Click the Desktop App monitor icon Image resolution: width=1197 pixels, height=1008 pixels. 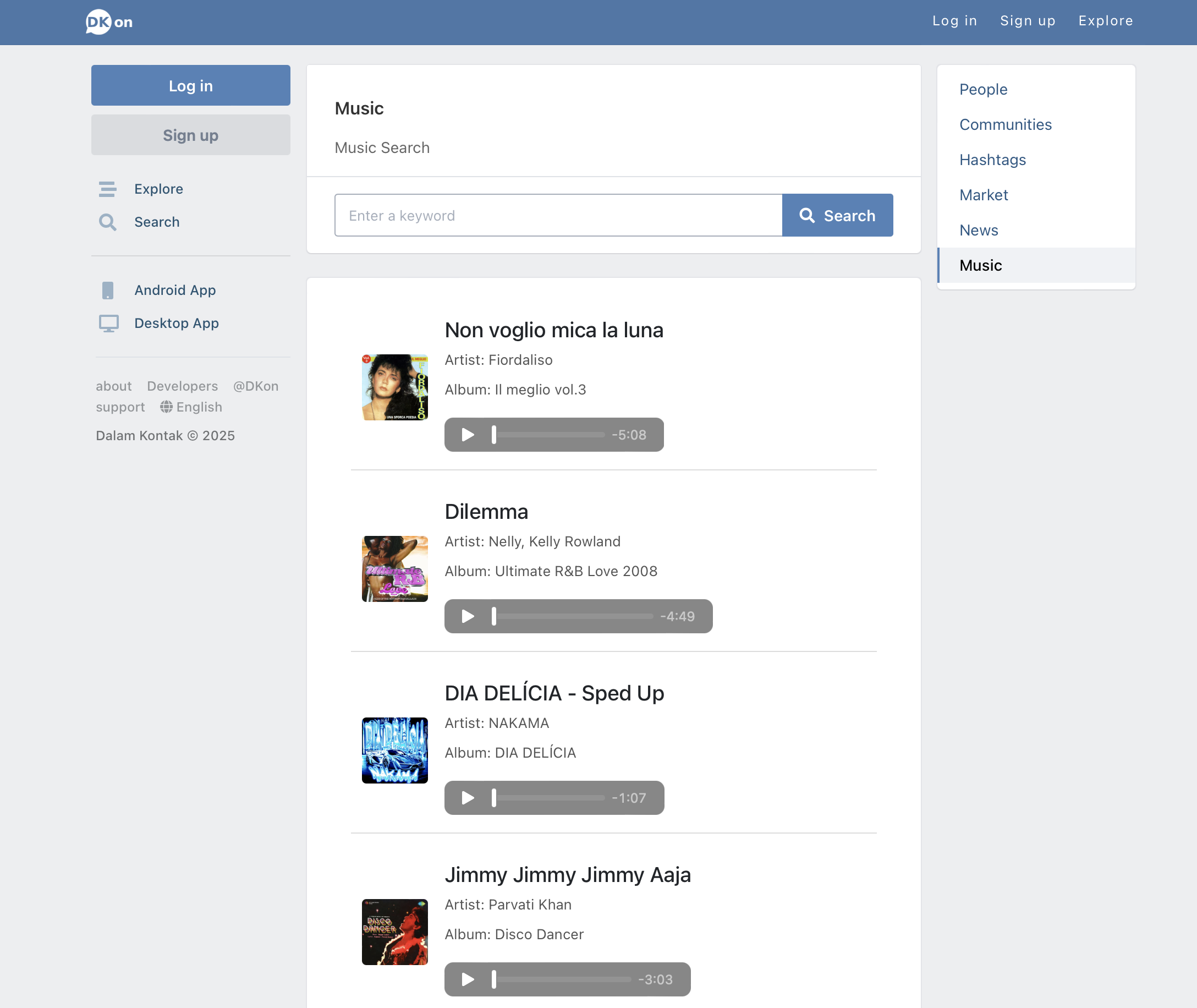(x=108, y=324)
